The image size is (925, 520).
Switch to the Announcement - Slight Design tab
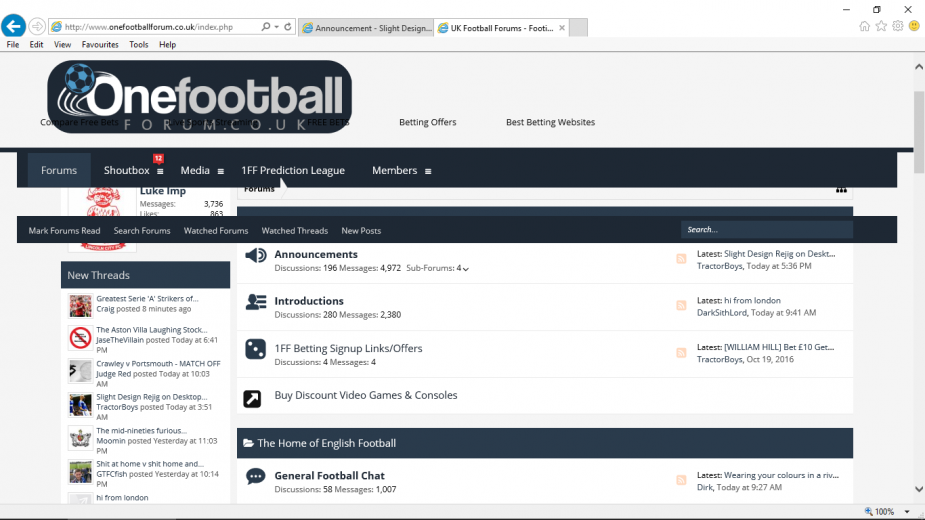366,28
